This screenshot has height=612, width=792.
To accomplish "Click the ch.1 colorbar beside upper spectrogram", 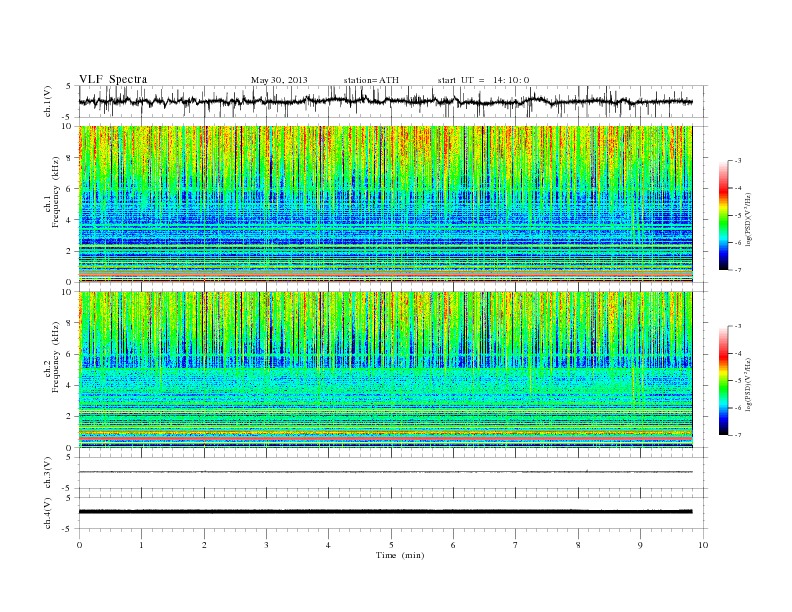I will tap(723, 216).
